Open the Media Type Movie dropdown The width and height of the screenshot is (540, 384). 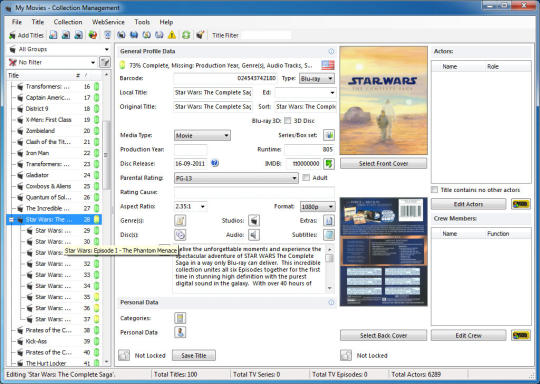tap(202, 135)
